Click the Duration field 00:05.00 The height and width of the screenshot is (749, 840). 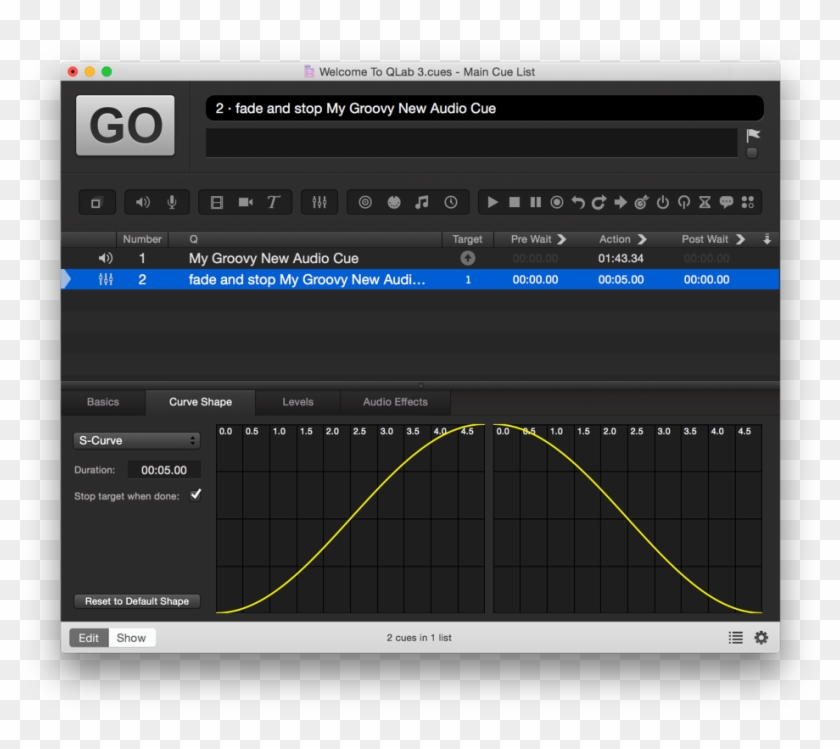tap(164, 470)
